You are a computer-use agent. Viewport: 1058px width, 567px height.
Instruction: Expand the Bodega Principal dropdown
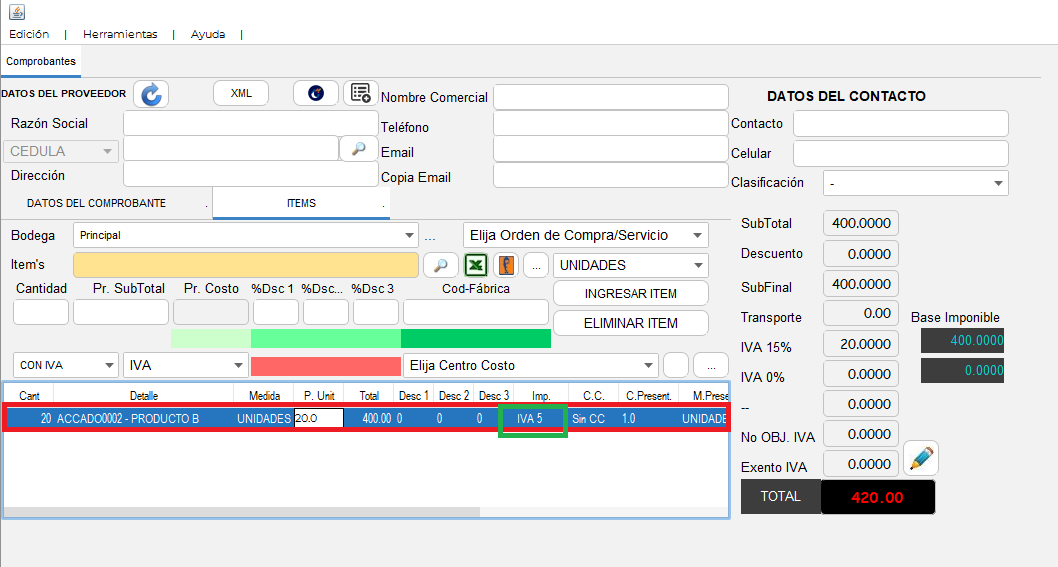[246, 235]
